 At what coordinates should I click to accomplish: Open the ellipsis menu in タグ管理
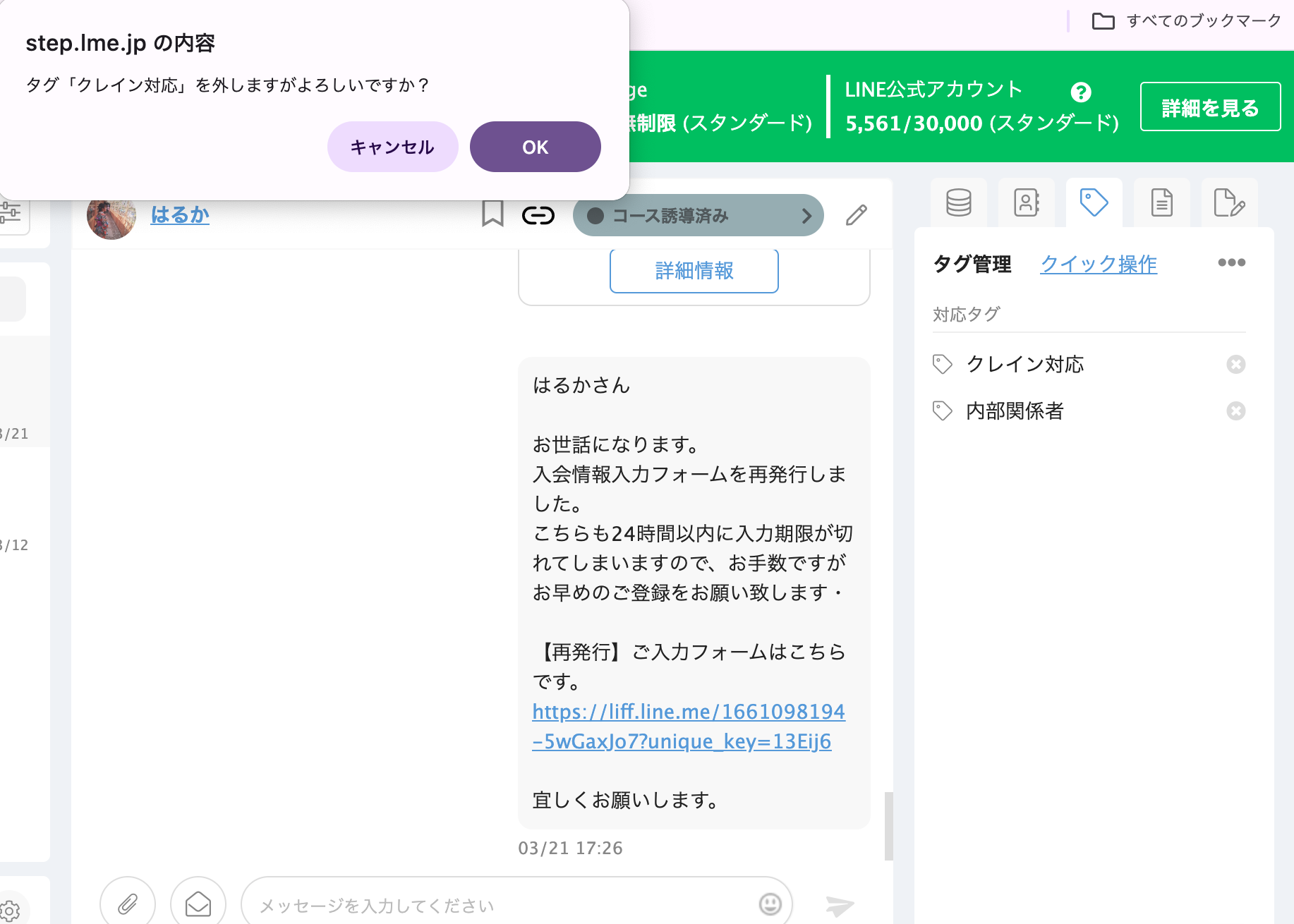(x=1231, y=263)
